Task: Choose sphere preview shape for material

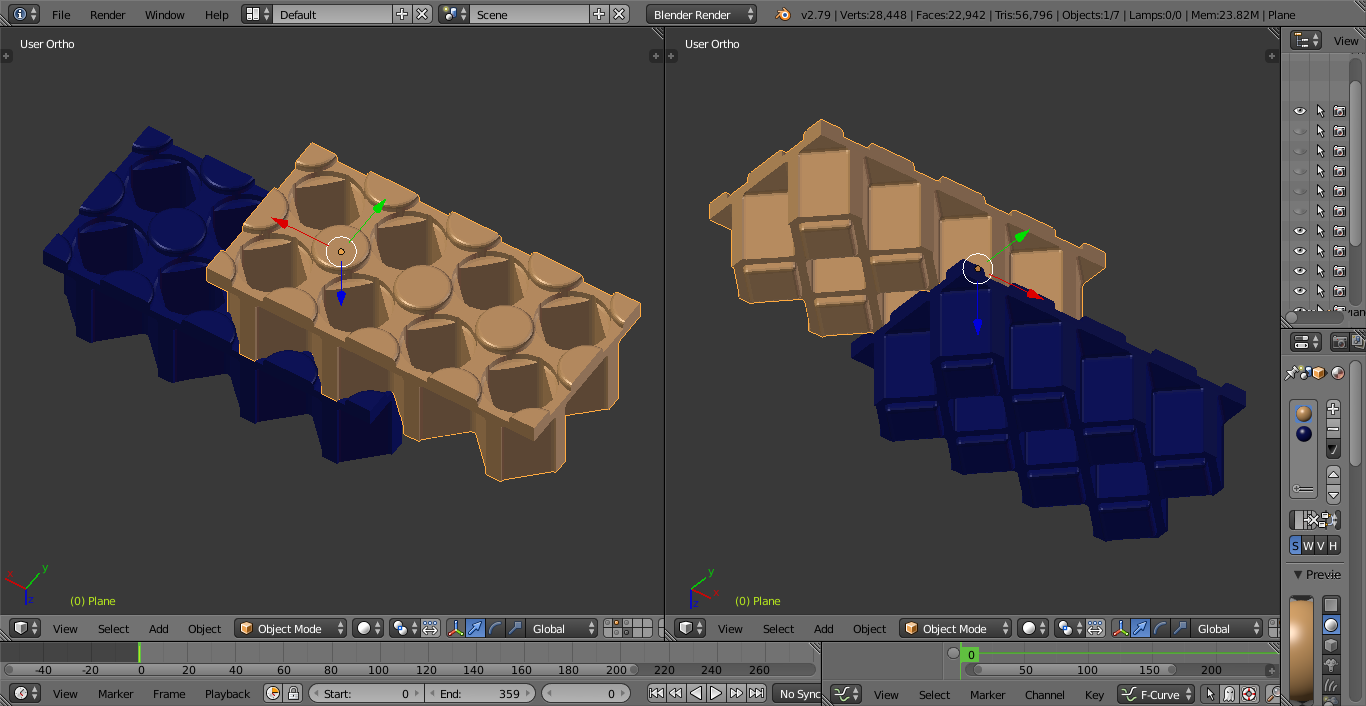Action: [x=1331, y=625]
